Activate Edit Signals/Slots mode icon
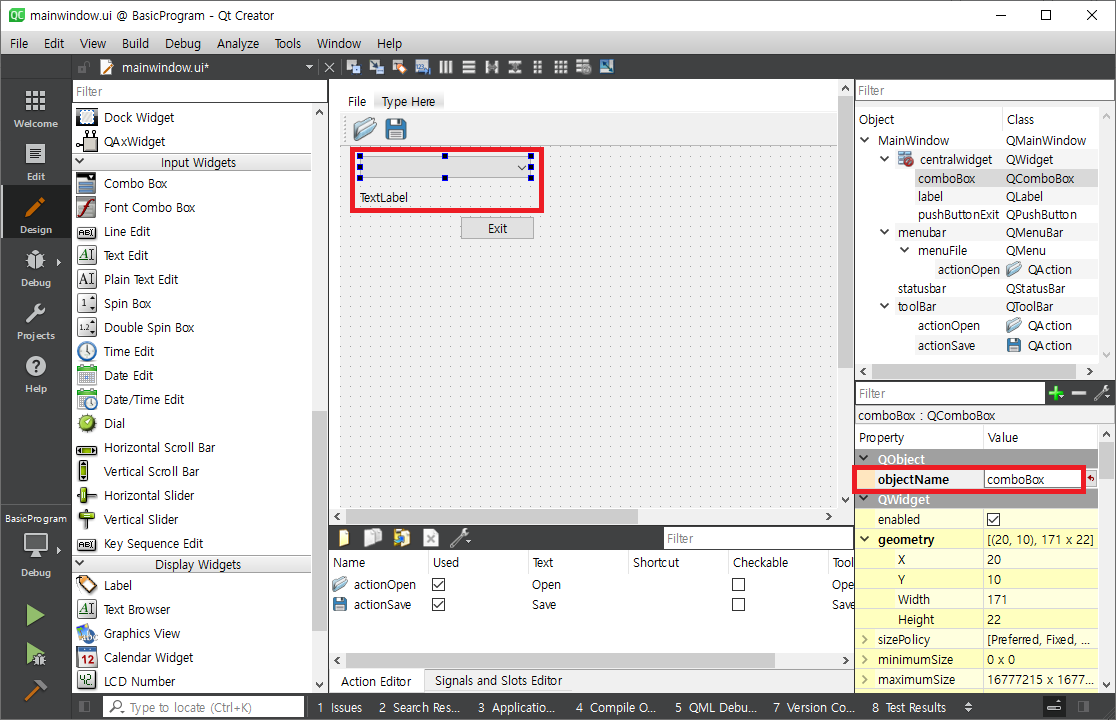Image resolution: width=1116 pixels, height=720 pixels. pyautogui.click(x=377, y=67)
